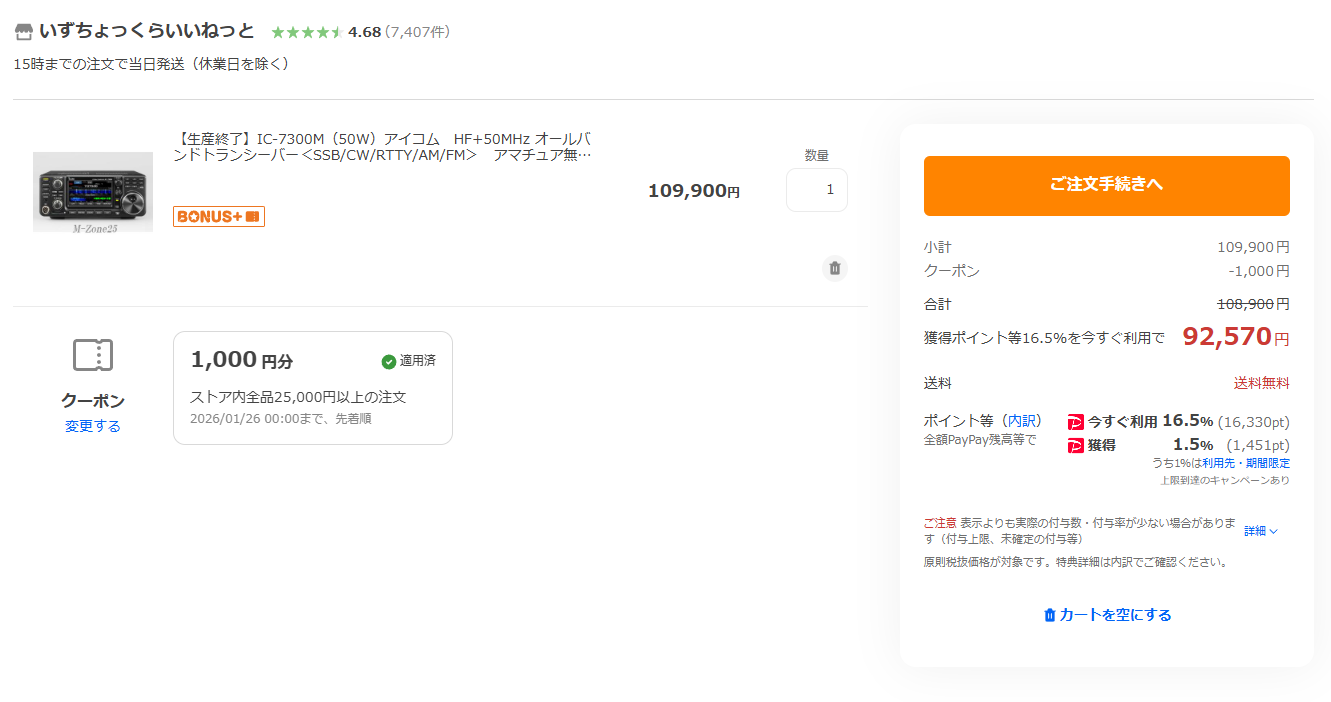This screenshot has height=702, width=1331.
Task: Click the coupon ticket icon
Action: (93, 355)
